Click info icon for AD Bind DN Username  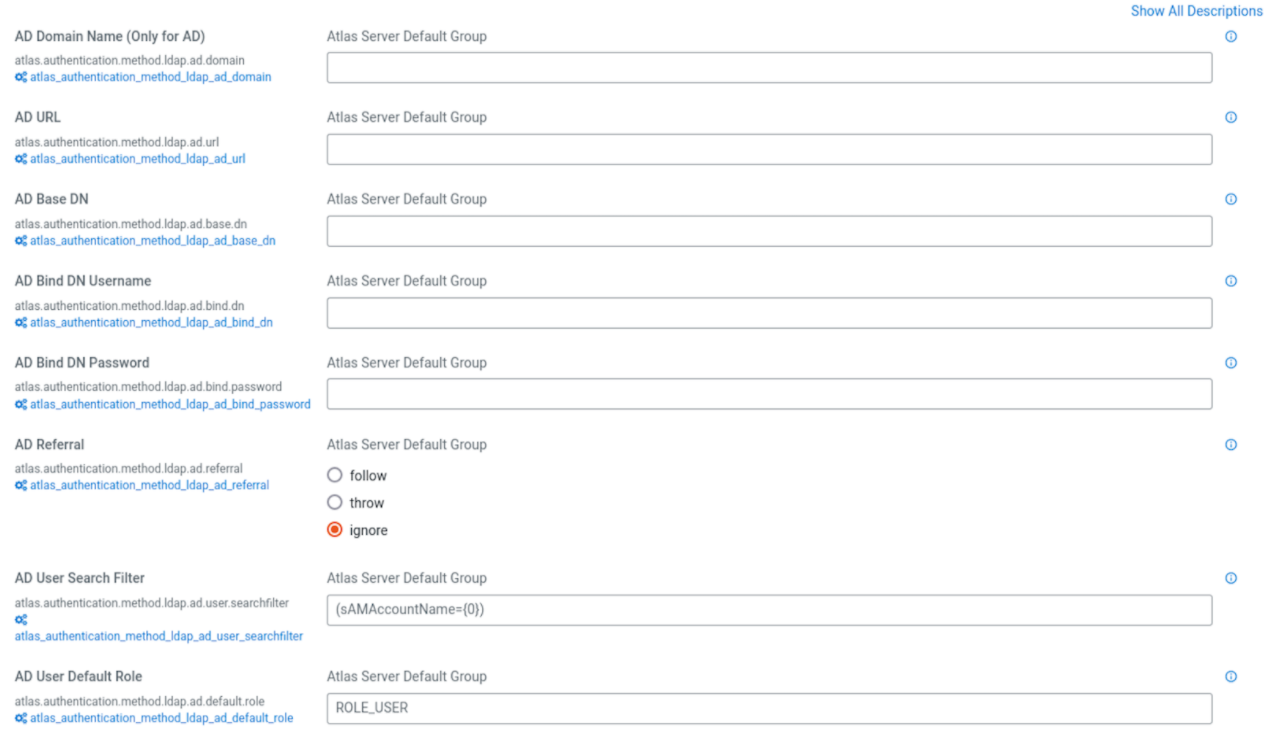pyautogui.click(x=1231, y=281)
